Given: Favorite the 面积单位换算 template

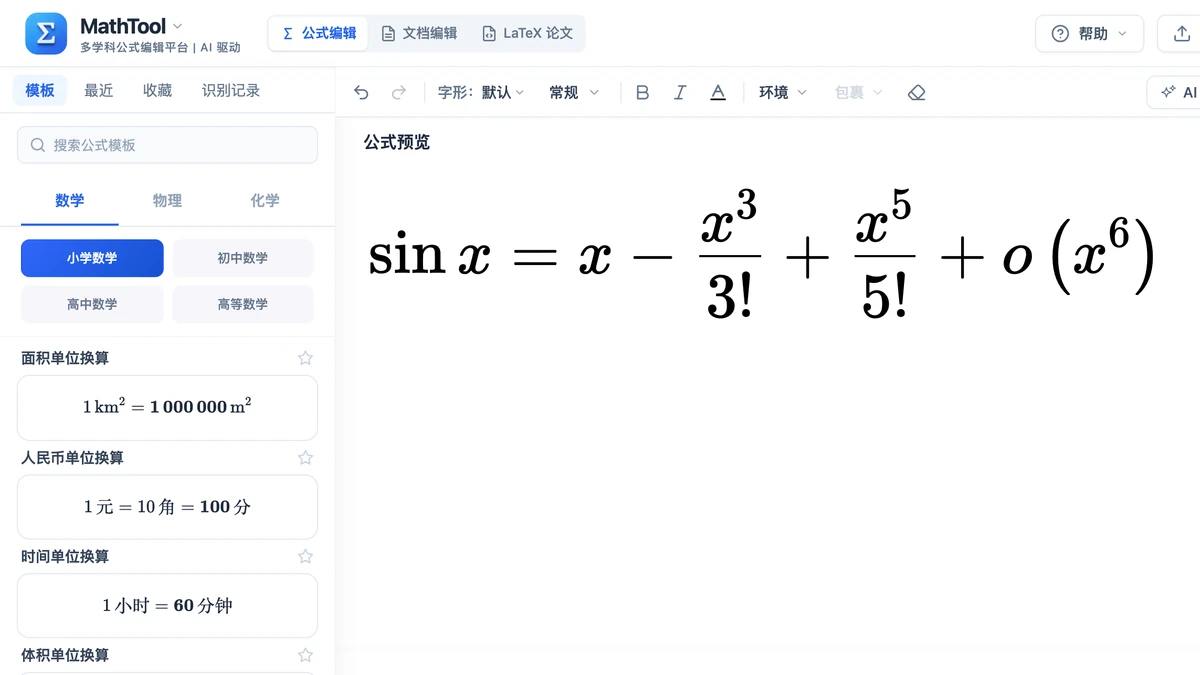Looking at the screenshot, I should pyautogui.click(x=306, y=358).
